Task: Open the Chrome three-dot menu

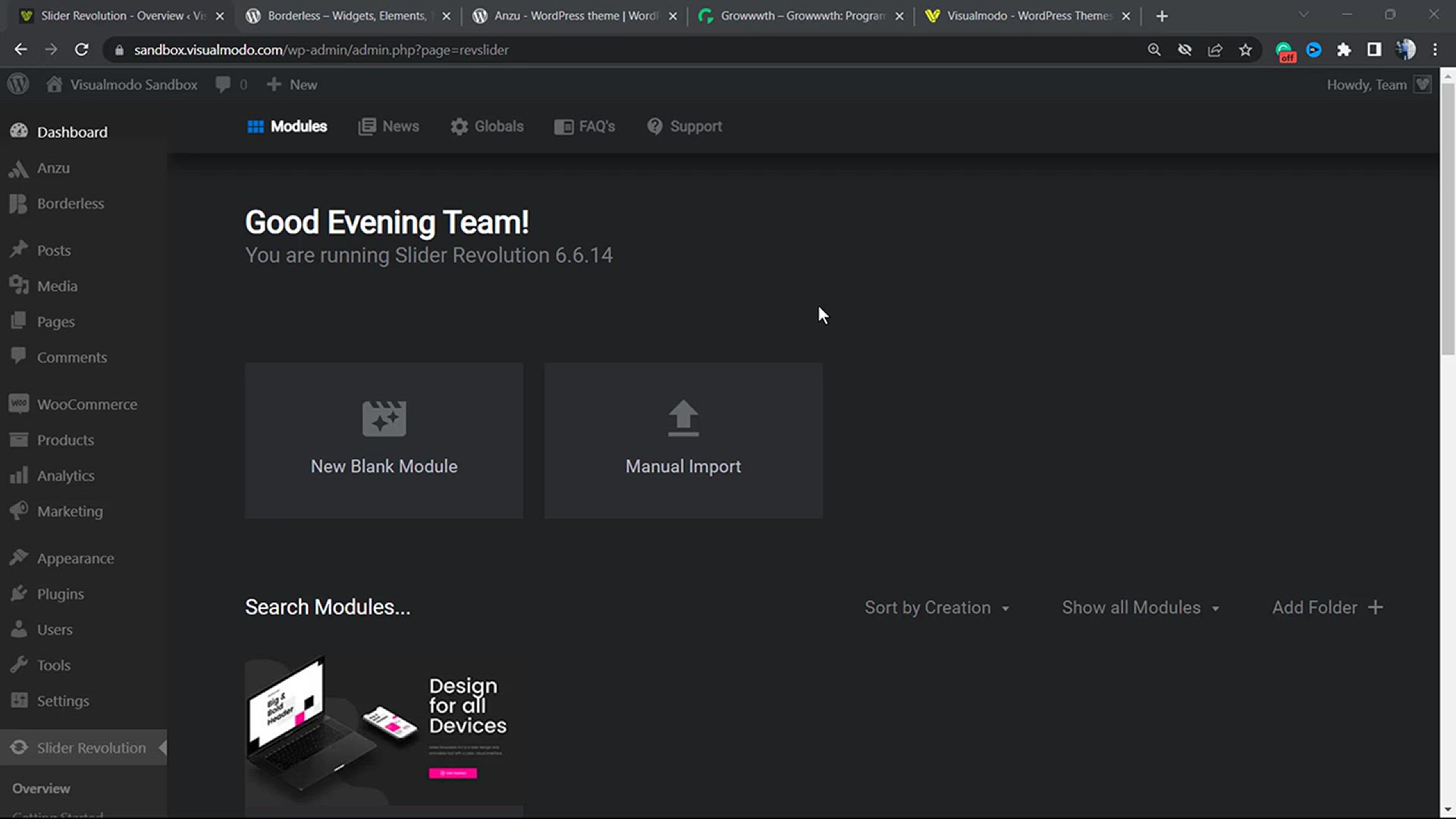Action: point(1435,49)
